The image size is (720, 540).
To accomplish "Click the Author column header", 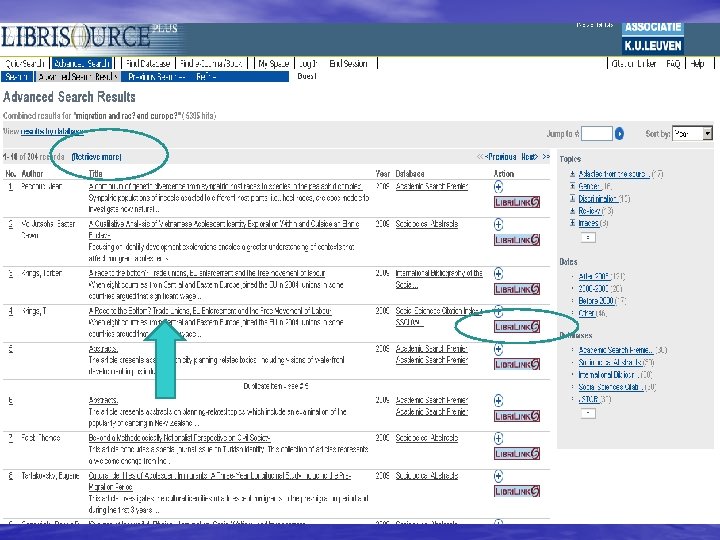I will [x=32, y=174].
